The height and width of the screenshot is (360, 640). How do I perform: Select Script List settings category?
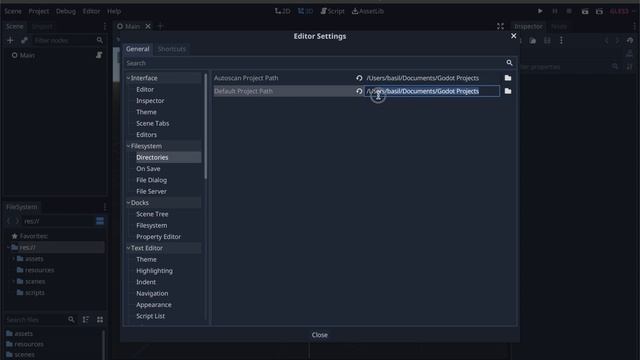tap(151, 316)
